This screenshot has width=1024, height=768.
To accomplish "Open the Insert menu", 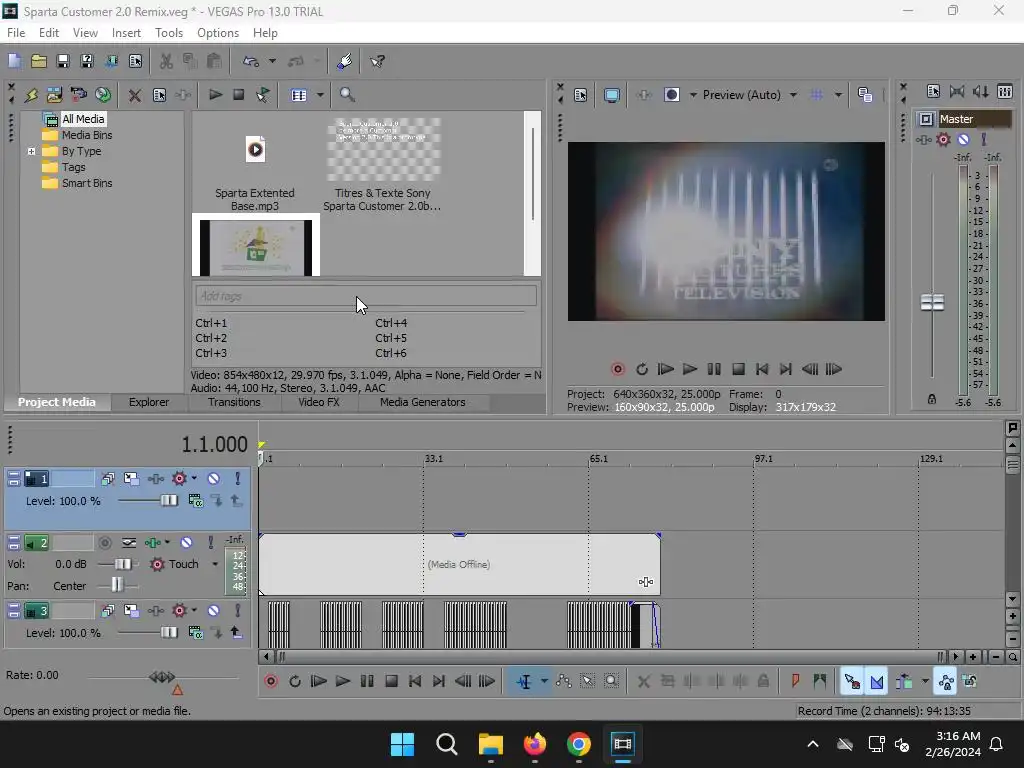I will click(x=126, y=33).
